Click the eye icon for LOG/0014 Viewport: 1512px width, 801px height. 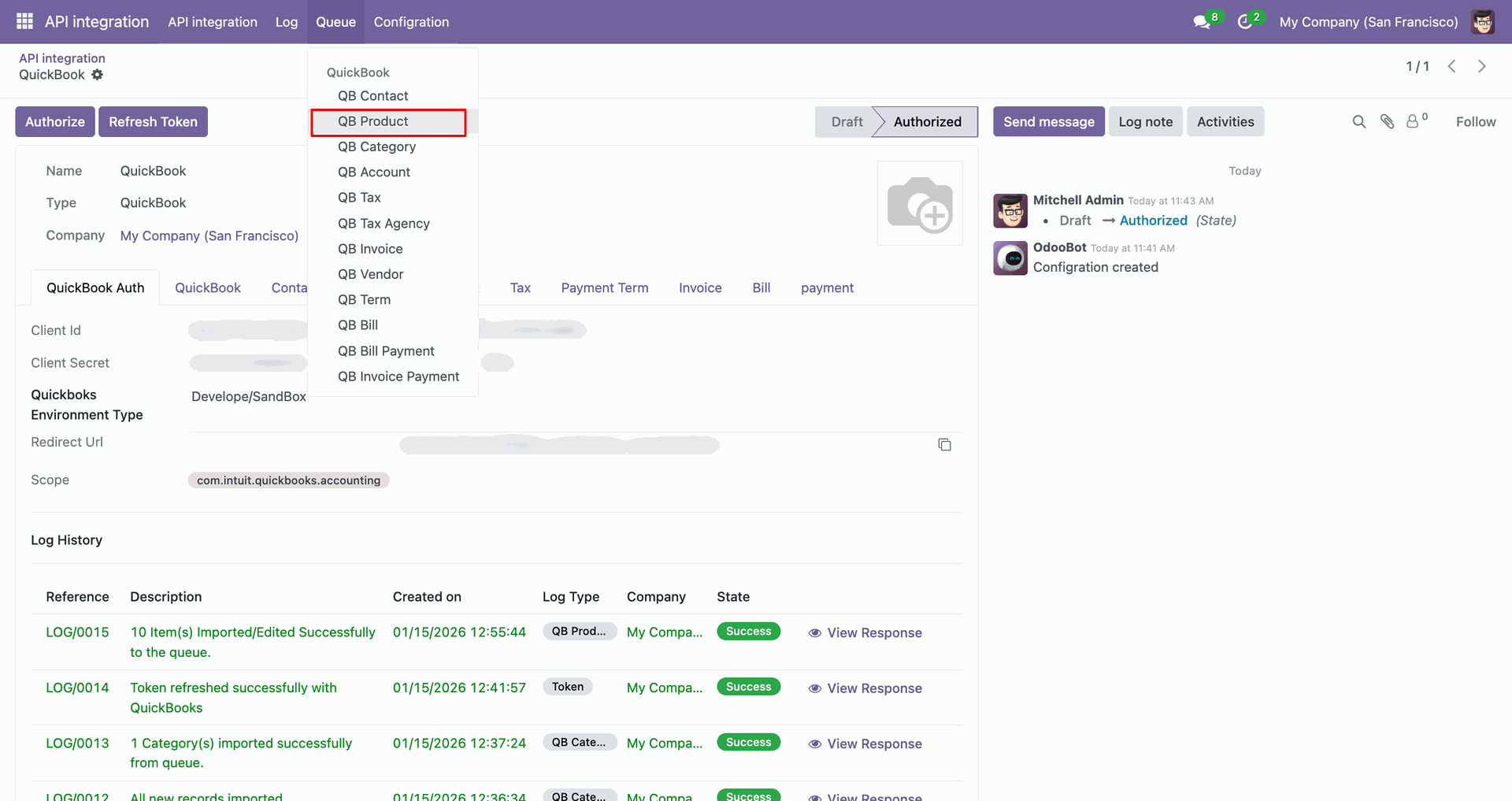815,688
